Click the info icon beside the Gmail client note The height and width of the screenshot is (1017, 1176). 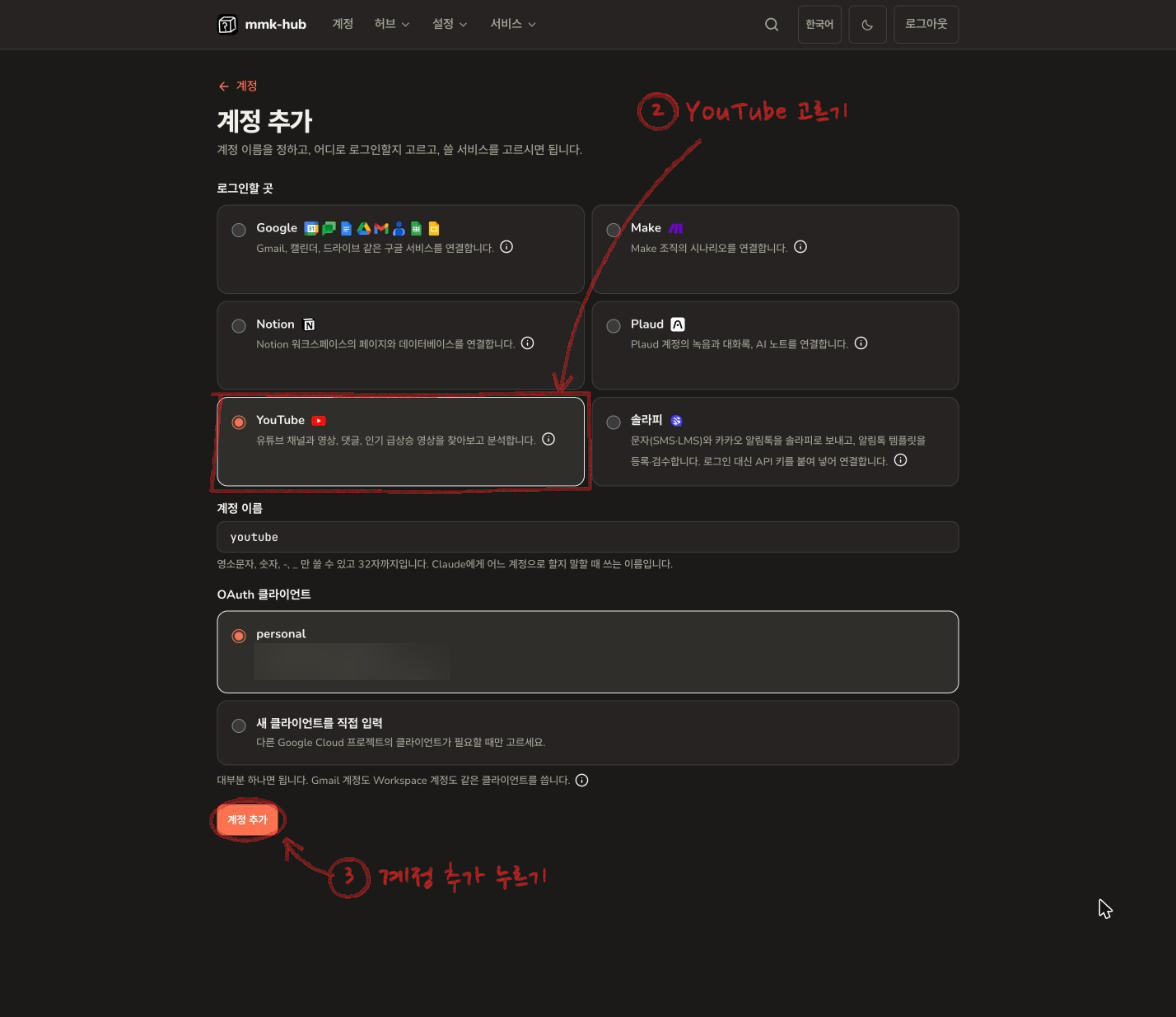click(x=581, y=780)
